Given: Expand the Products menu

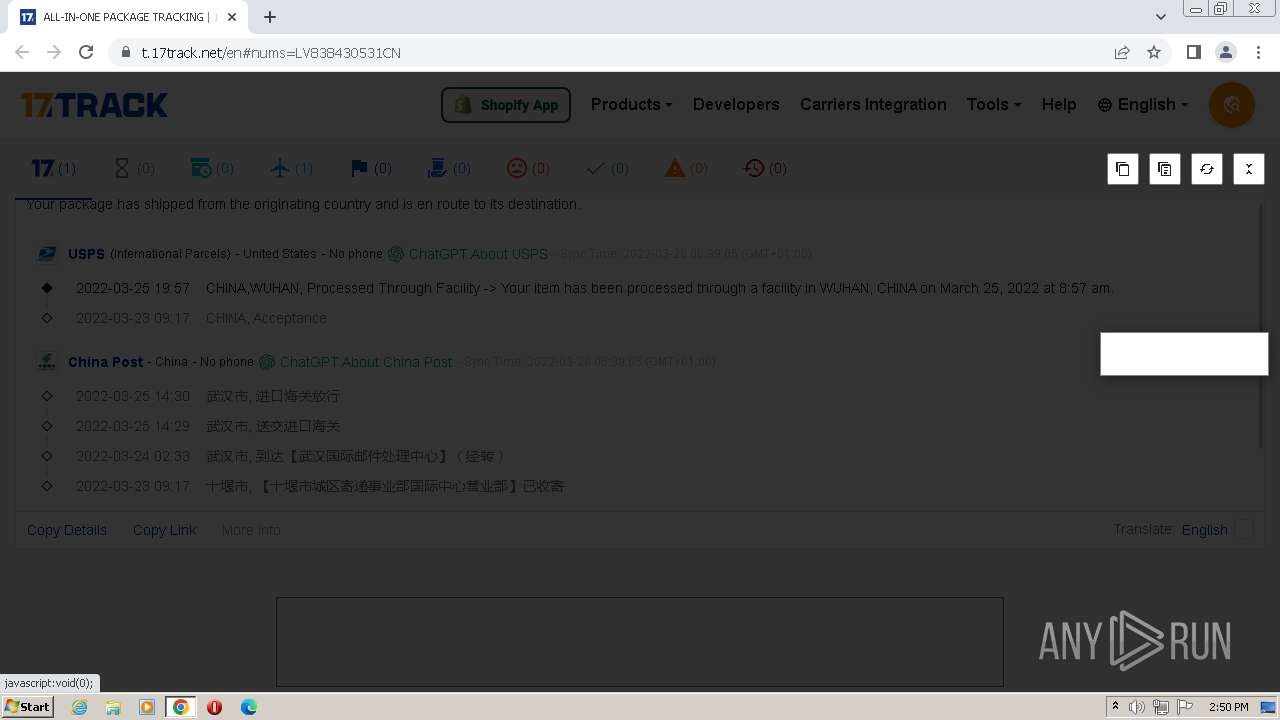Looking at the screenshot, I should [631, 105].
